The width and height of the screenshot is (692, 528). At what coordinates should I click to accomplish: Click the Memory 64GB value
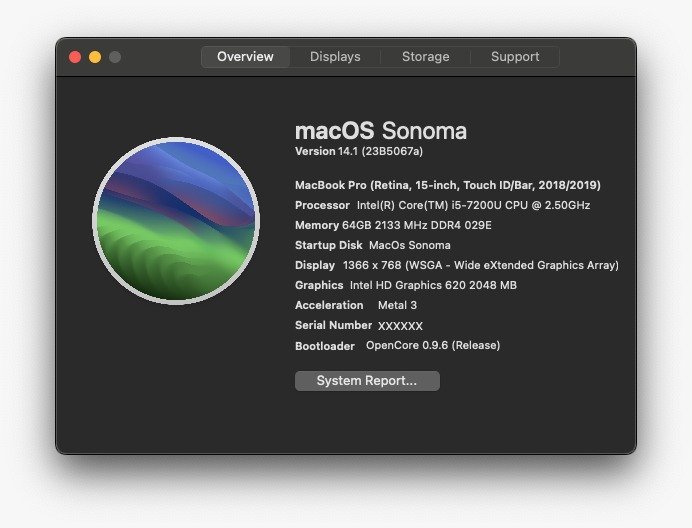(417, 225)
